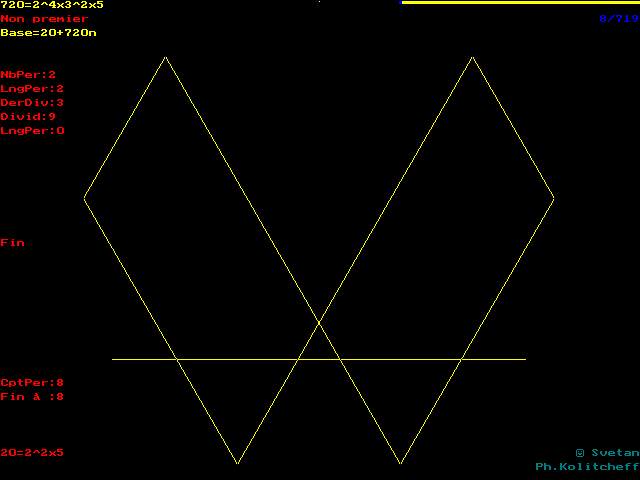Click the © Svetan copyright text
This screenshot has width=640, height=480.
pyautogui.click(x=607, y=453)
